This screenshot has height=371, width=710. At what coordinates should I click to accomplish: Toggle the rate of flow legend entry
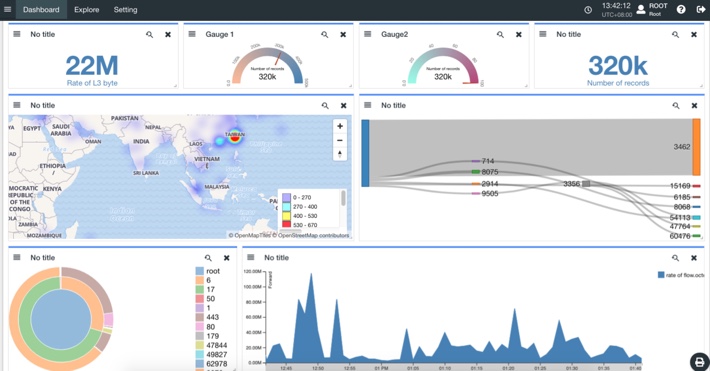681,275
